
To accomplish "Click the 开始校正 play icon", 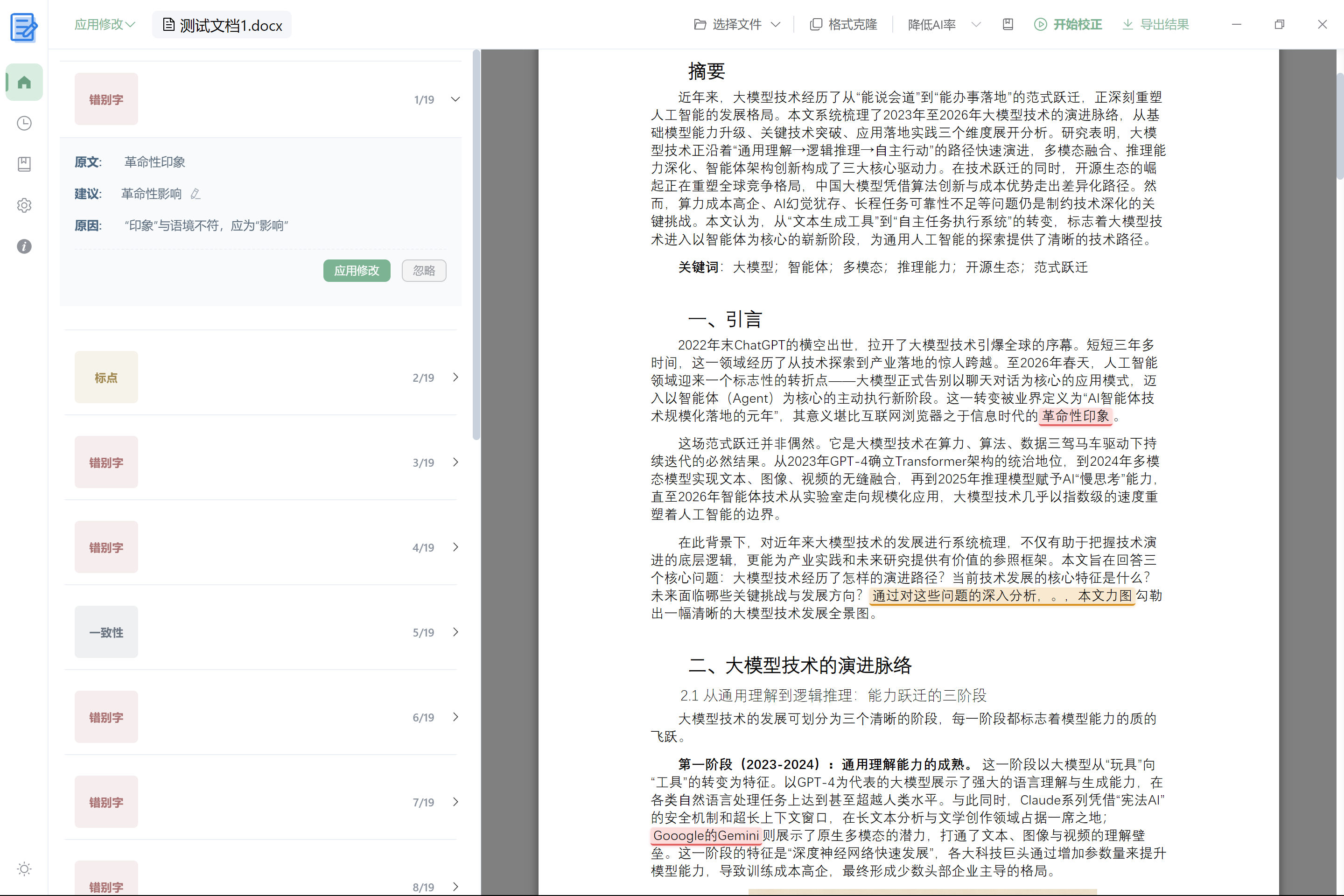I will coord(1041,25).
